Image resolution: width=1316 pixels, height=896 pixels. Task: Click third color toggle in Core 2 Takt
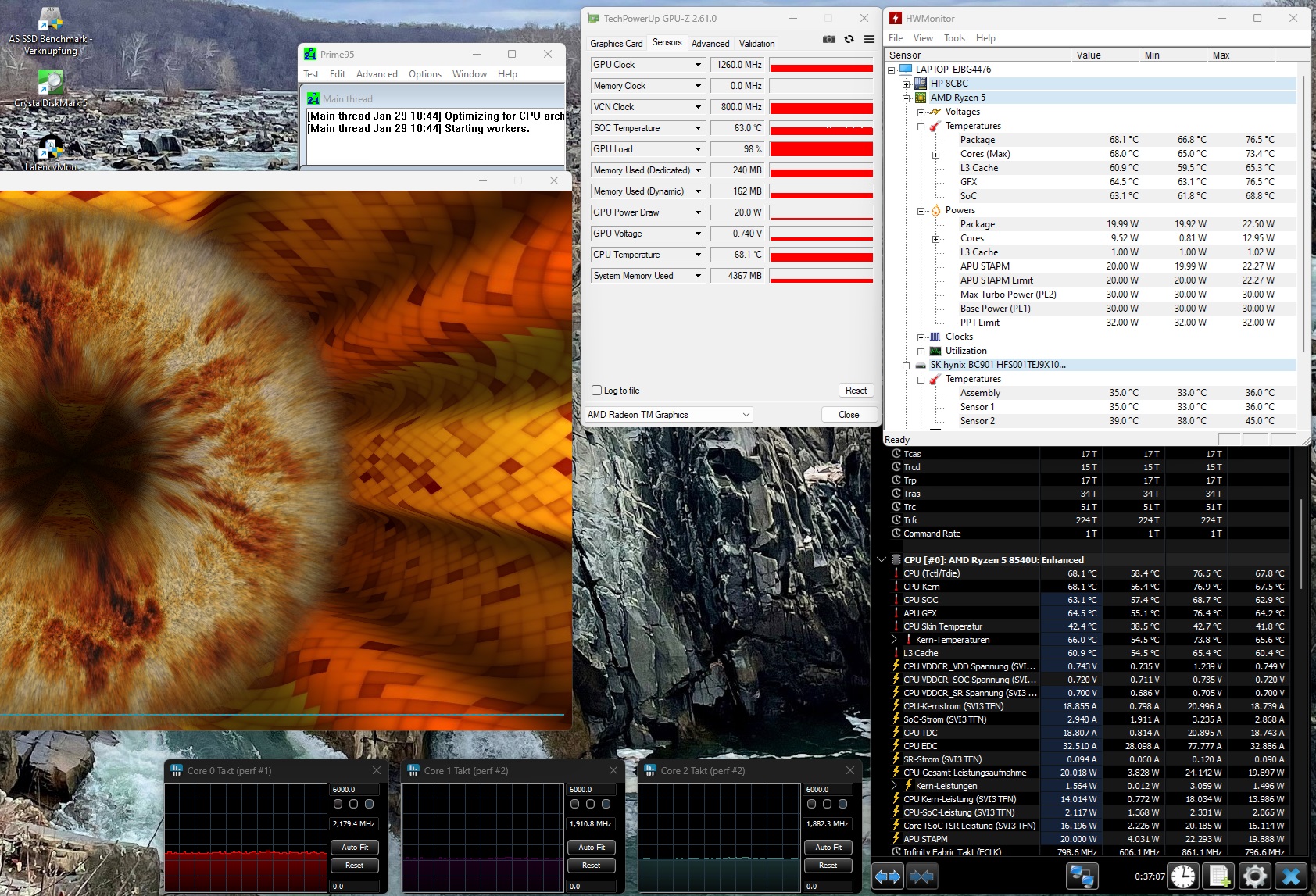[842, 804]
